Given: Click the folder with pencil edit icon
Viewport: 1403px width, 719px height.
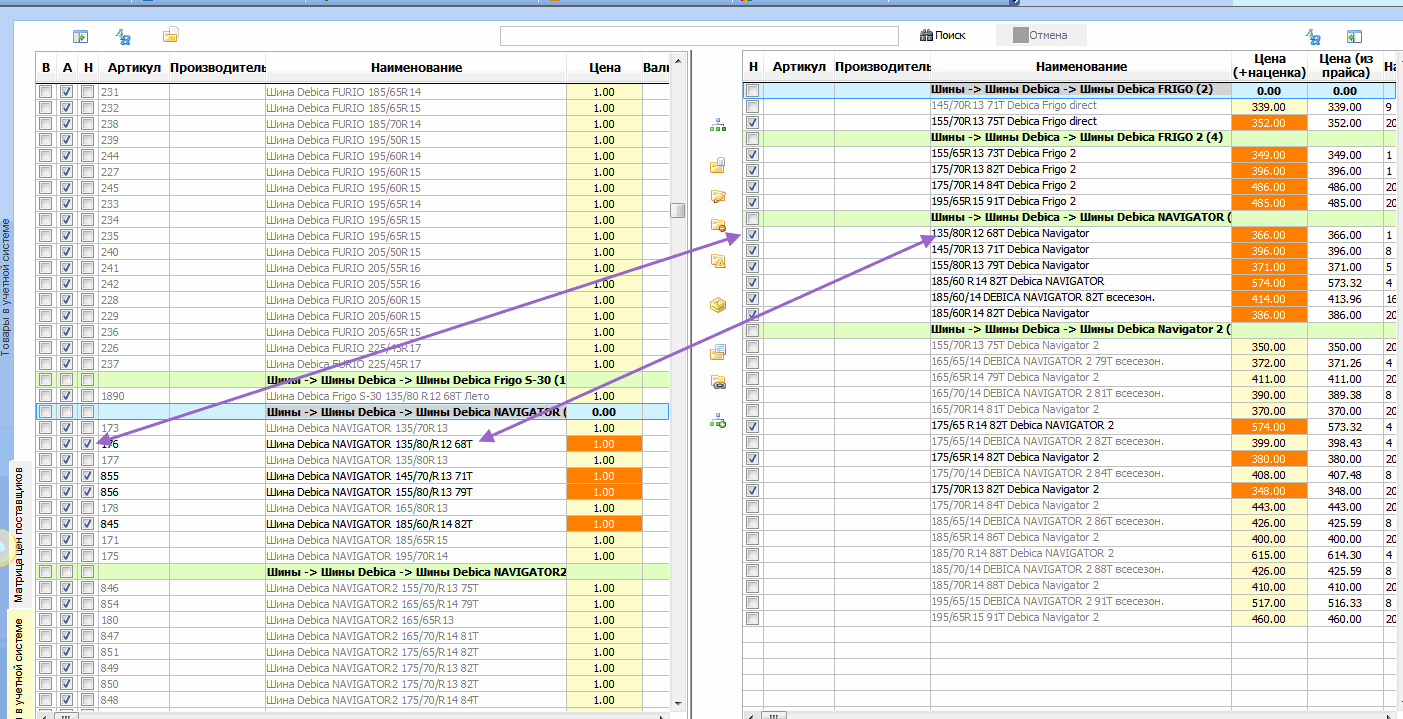Looking at the screenshot, I should tap(718, 196).
